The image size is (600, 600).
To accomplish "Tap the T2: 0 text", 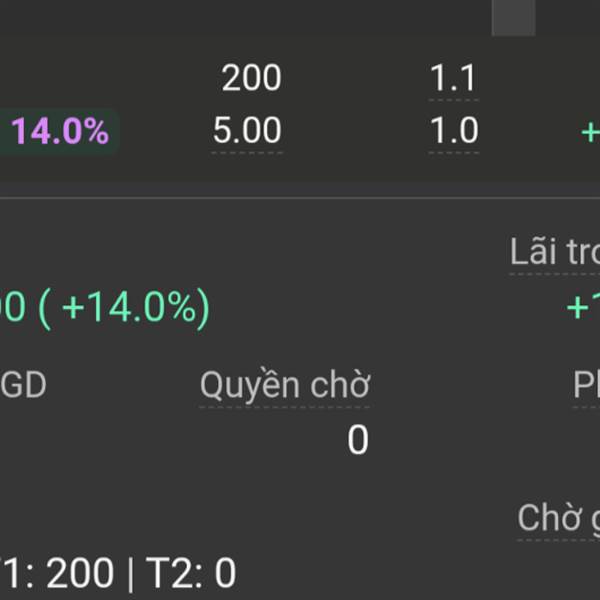I will [191, 573].
